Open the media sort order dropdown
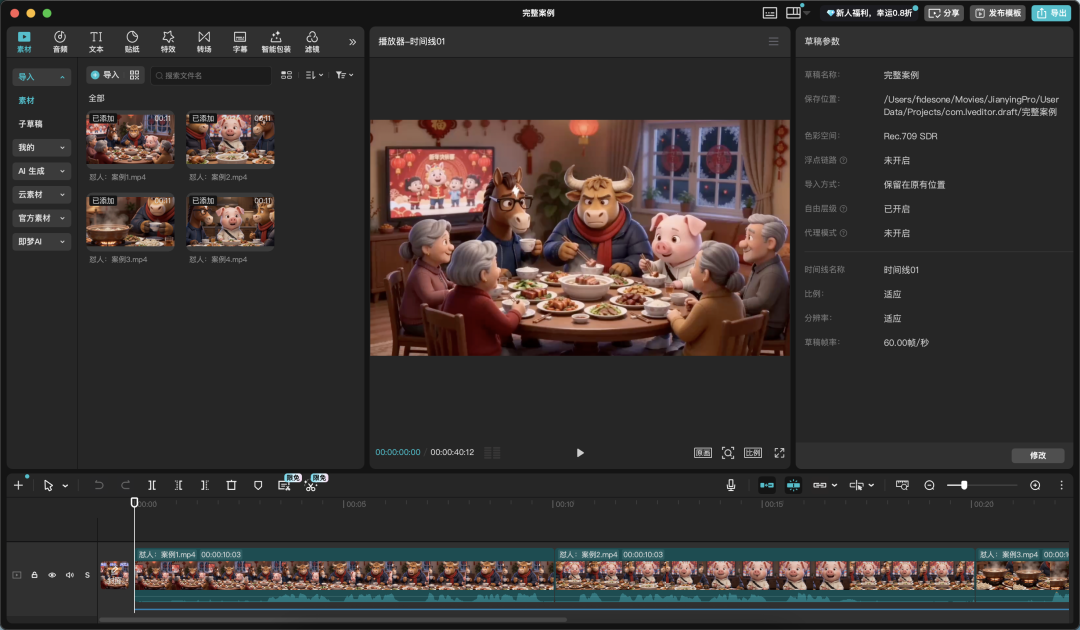1080x630 pixels. click(314, 75)
